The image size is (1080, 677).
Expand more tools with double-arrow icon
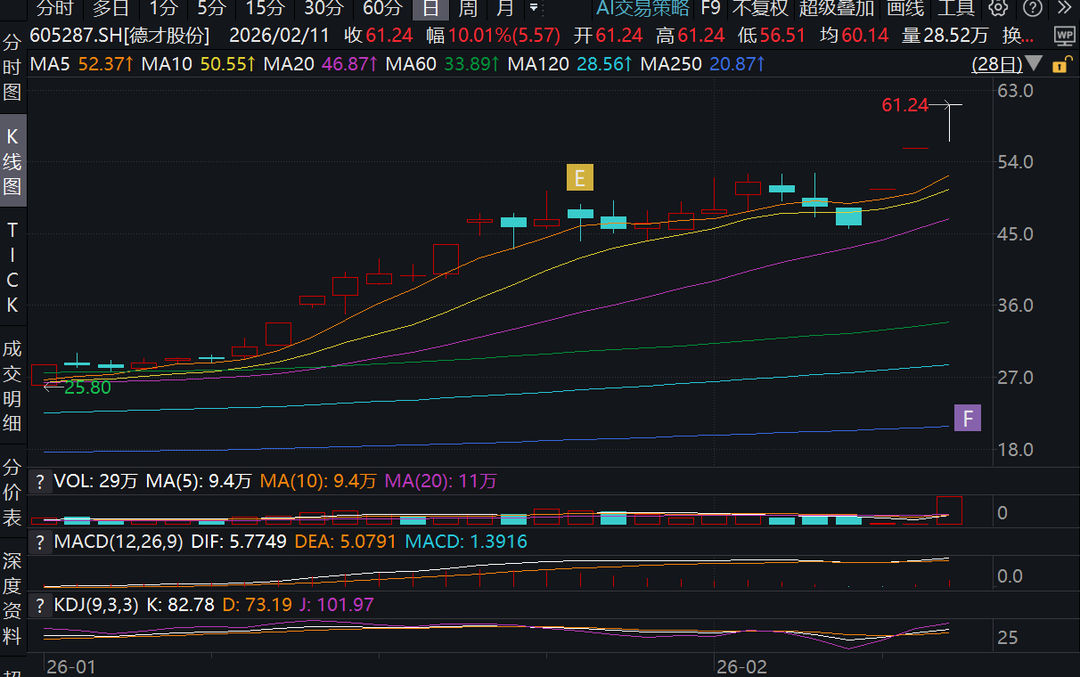point(1066,9)
